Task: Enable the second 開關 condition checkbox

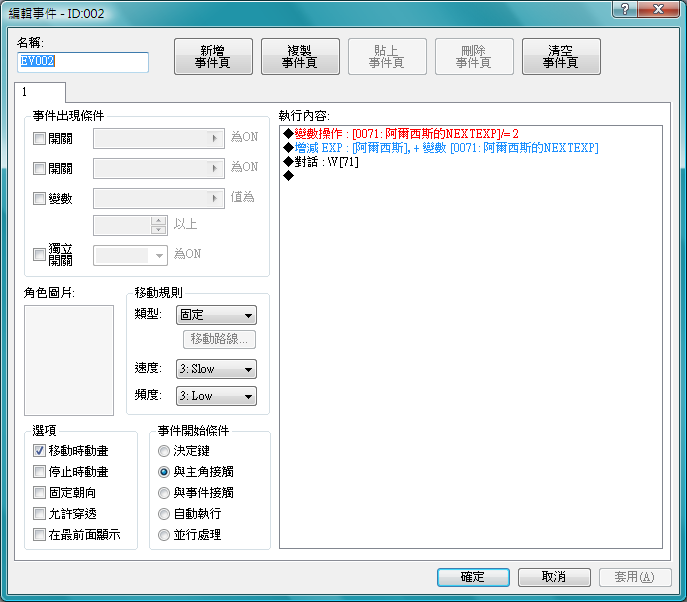Action: (39, 169)
